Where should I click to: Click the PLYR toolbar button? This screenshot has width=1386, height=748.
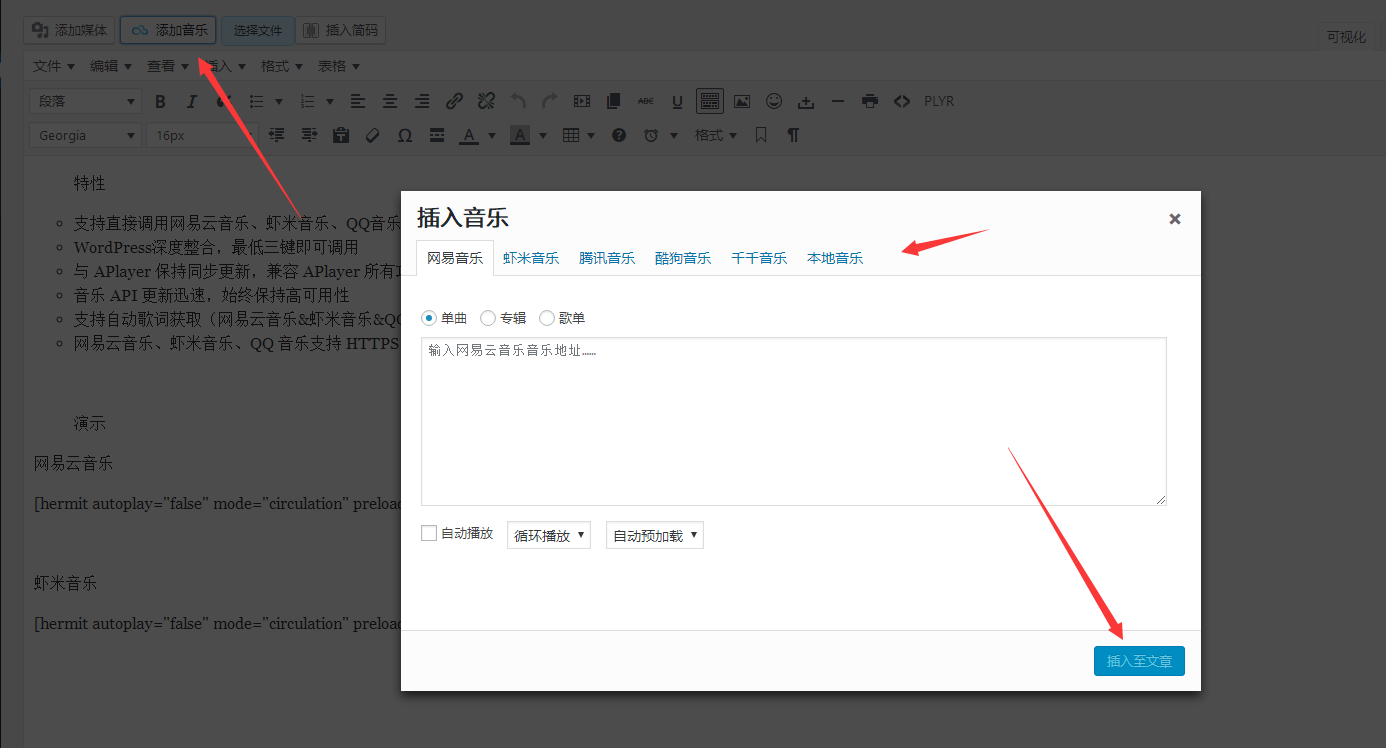coord(939,101)
